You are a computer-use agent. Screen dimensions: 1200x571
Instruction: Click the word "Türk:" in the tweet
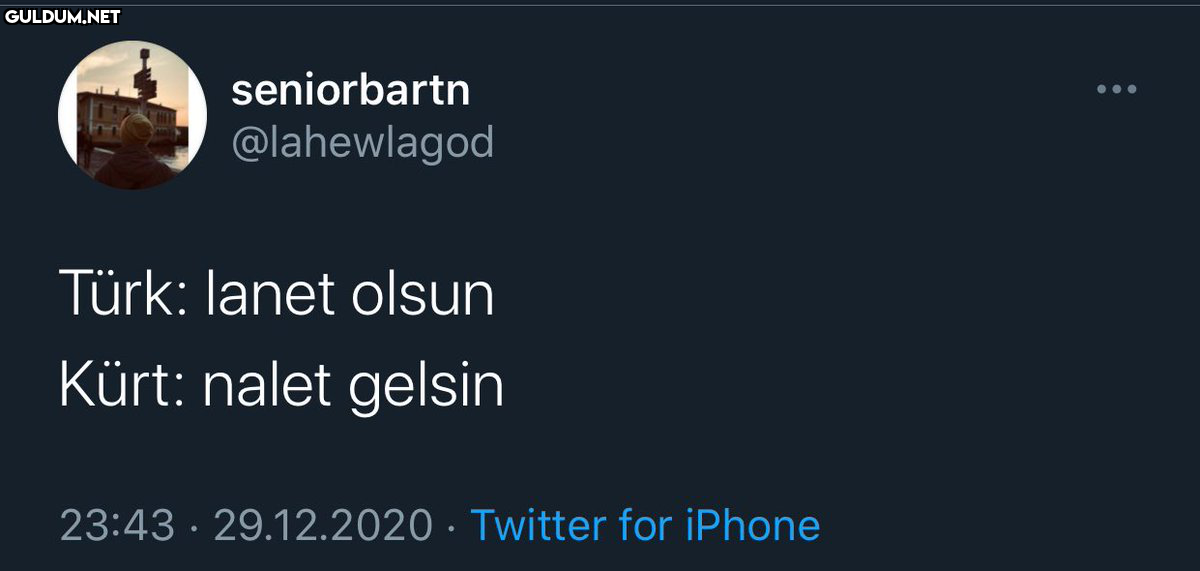[x=124, y=294]
